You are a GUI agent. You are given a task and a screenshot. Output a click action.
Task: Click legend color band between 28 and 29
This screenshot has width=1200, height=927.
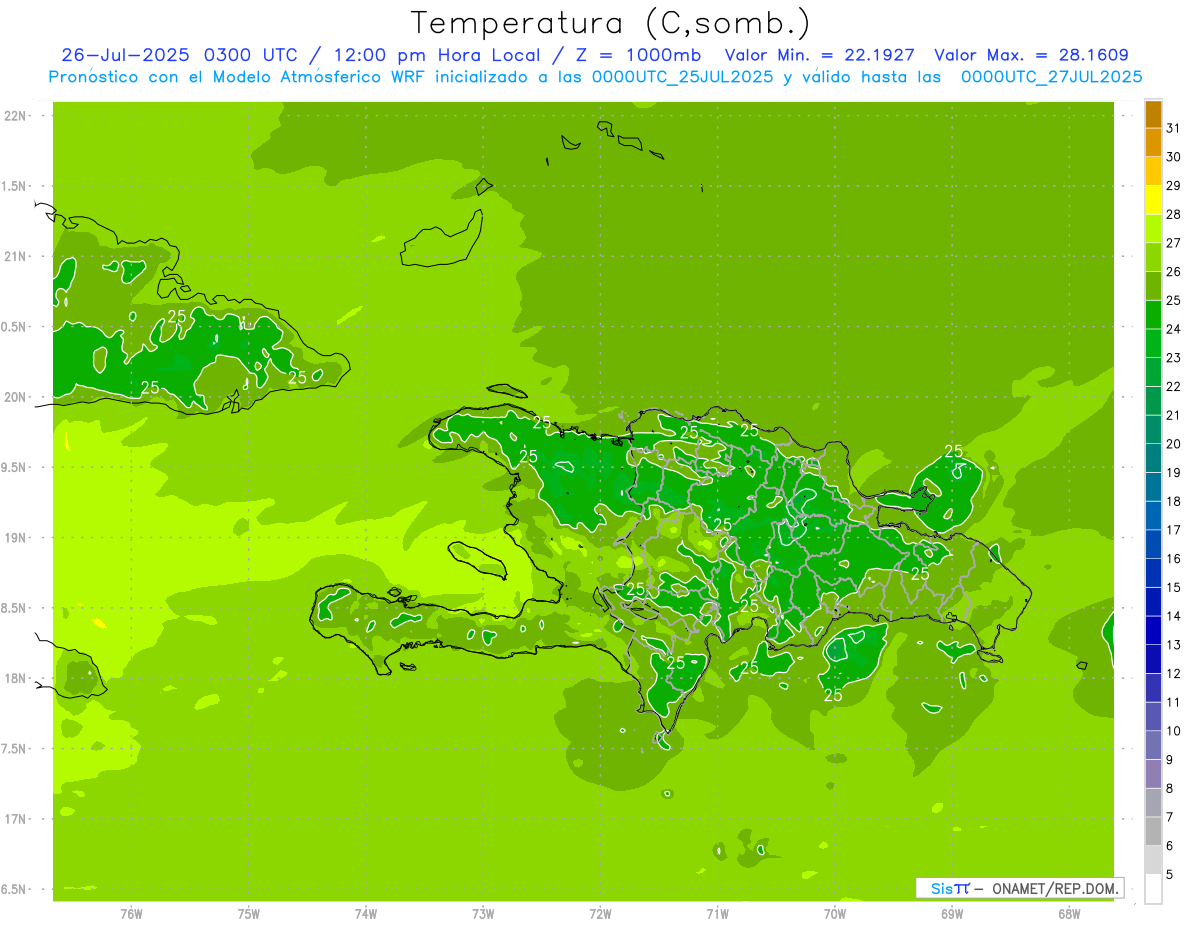(x=1153, y=200)
